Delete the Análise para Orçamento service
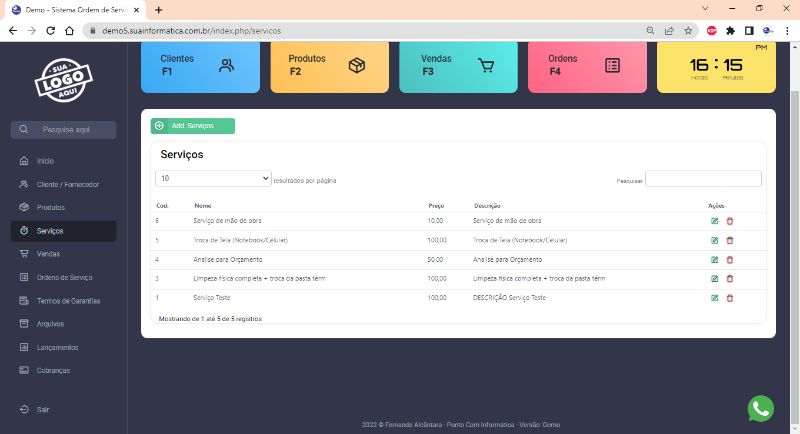Viewport: 800px width, 434px height. pyautogui.click(x=729, y=259)
